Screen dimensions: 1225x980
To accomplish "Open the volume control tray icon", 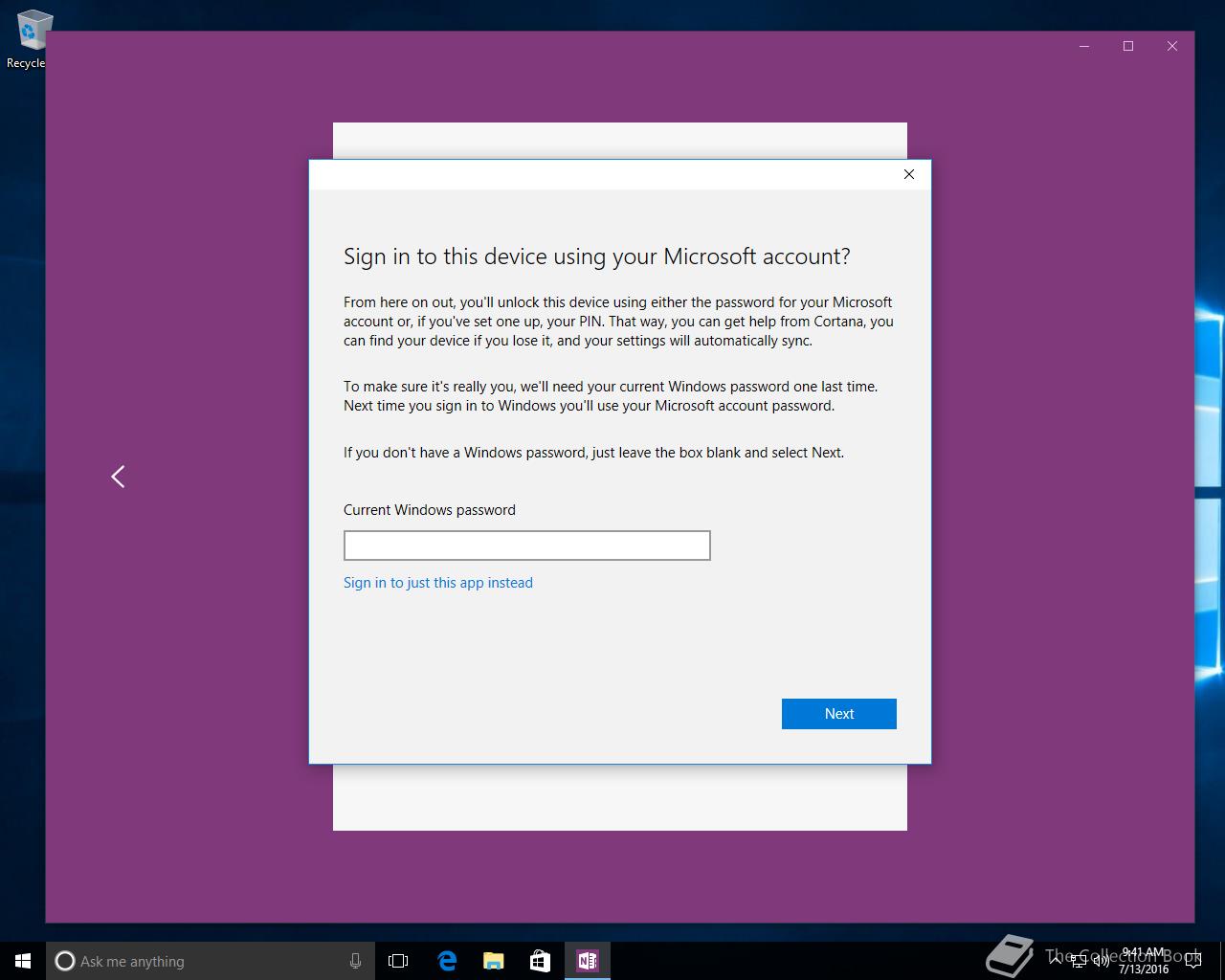I will [1101, 961].
